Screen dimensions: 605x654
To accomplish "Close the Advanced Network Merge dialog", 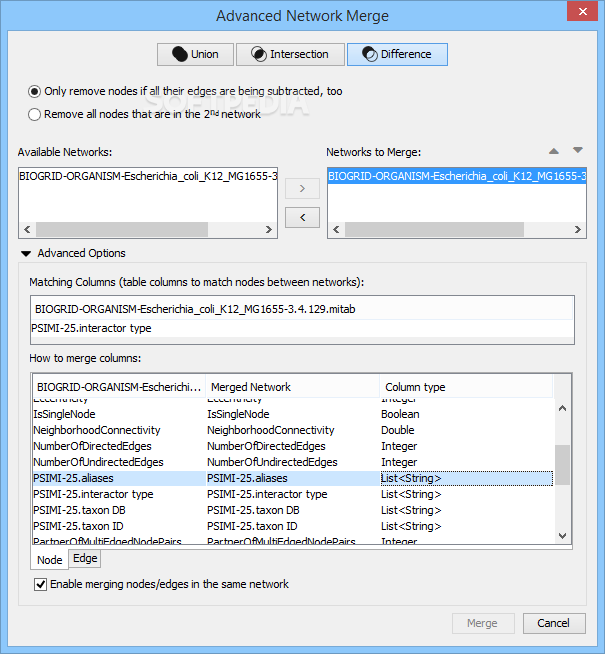I will tap(583, 11).
